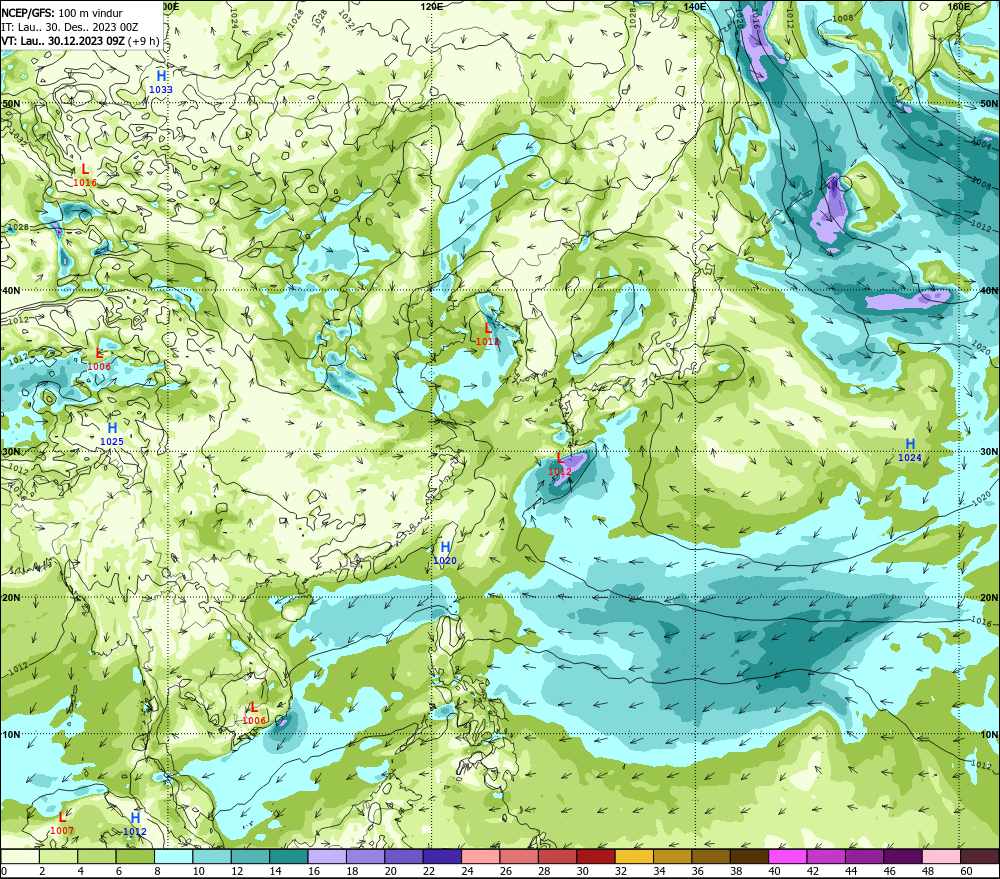The image size is (1000, 879).
Task: Click the legend value 36
Action: pos(698,871)
